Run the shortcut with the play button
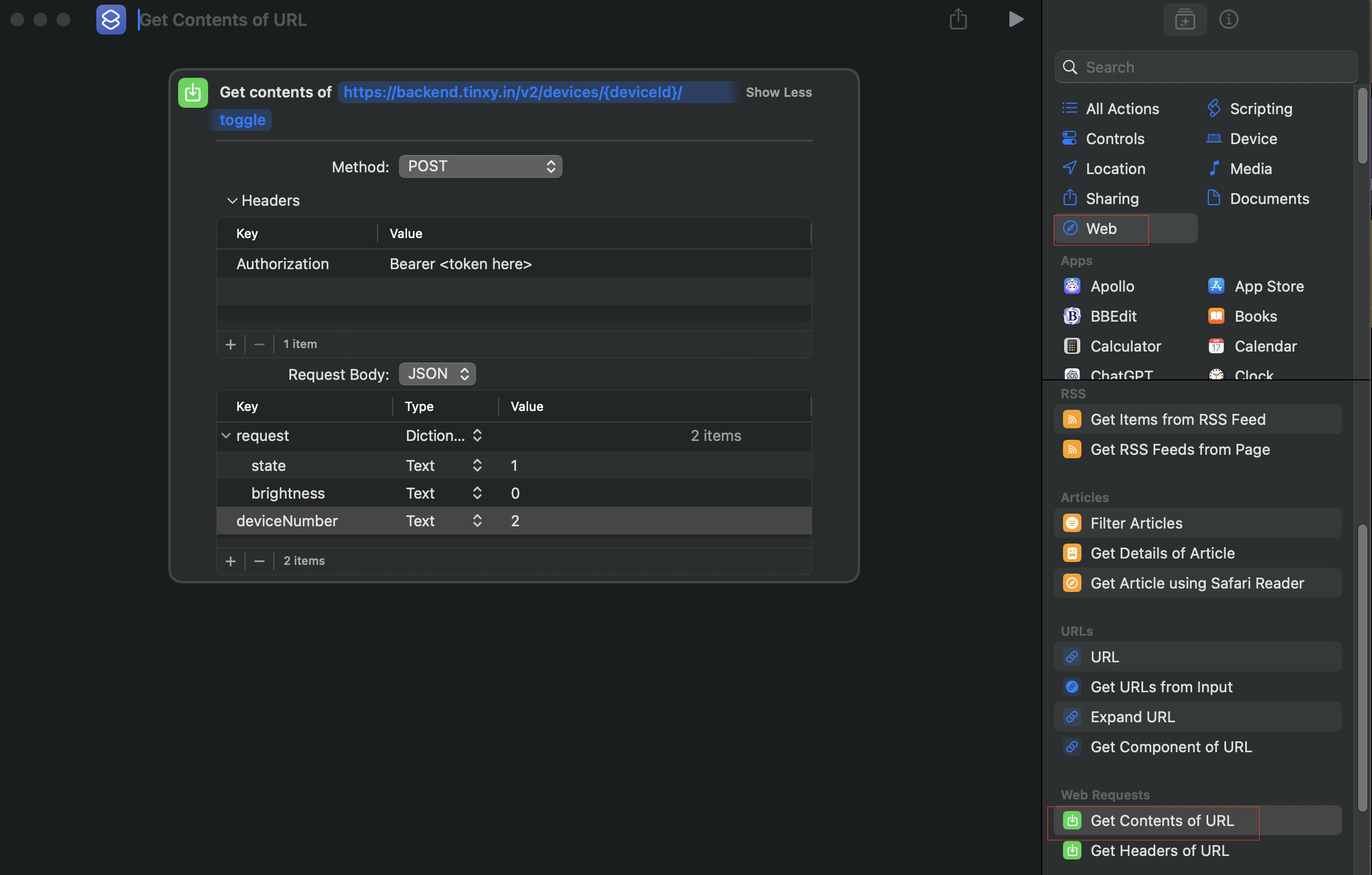 1016,20
